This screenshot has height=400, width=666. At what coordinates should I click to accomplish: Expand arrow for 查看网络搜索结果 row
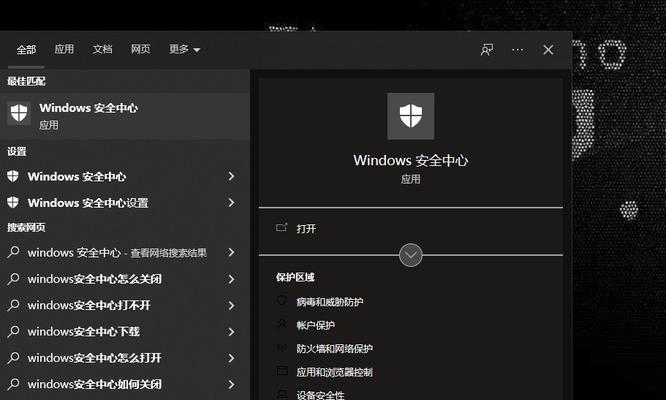tap(231, 252)
